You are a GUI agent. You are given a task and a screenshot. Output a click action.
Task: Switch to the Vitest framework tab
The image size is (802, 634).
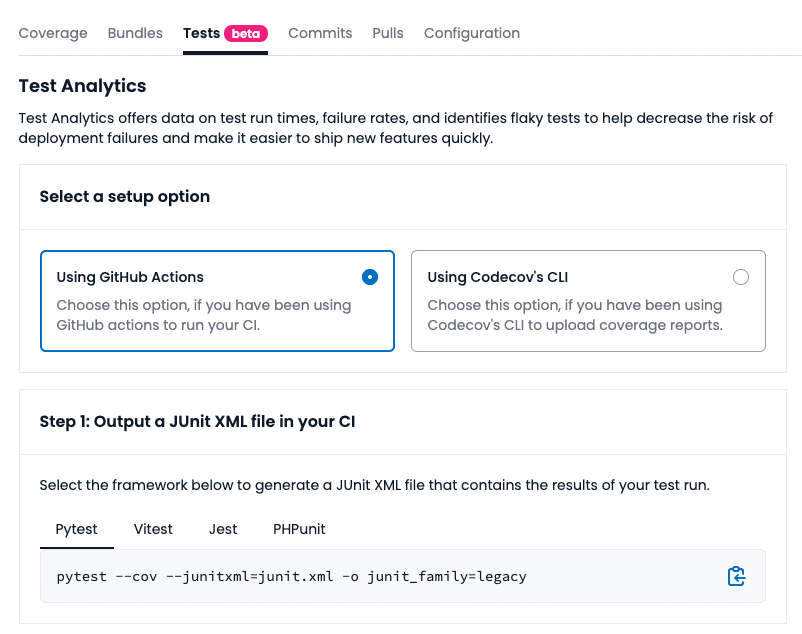153,529
